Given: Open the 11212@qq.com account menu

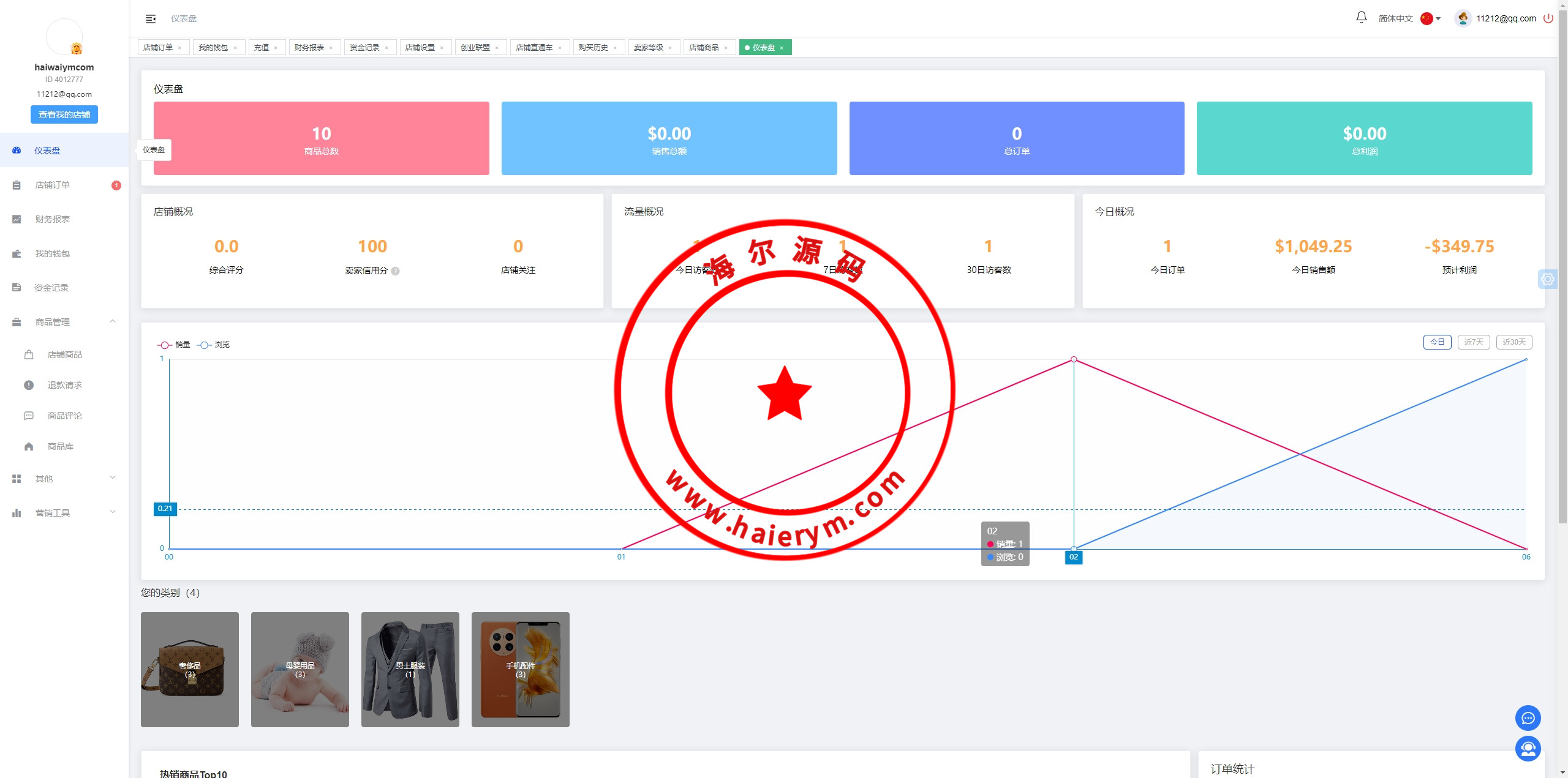Looking at the screenshot, I should (x=1506, y=18).
